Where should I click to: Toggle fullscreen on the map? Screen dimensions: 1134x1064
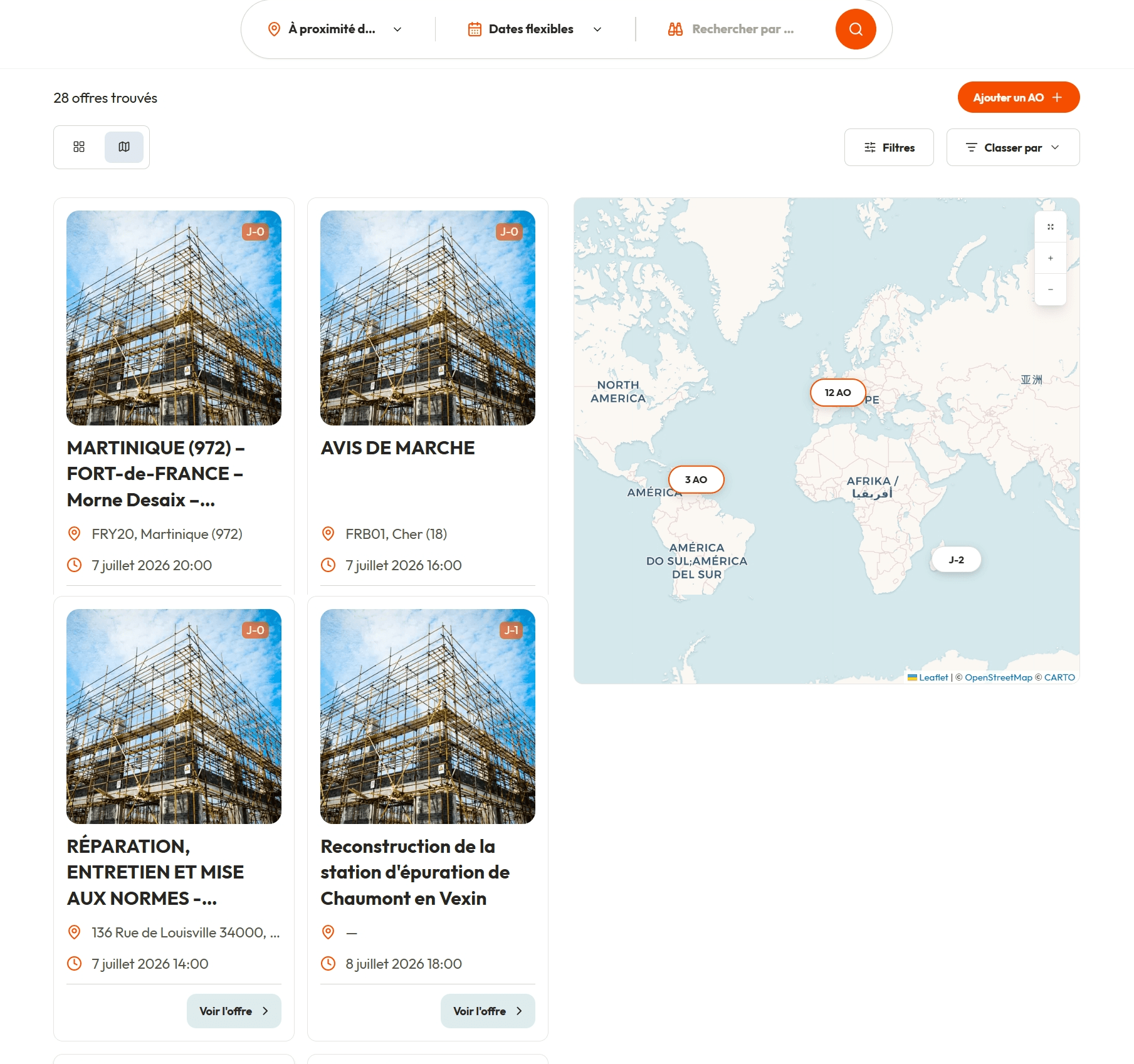[x=1051, y=227]
